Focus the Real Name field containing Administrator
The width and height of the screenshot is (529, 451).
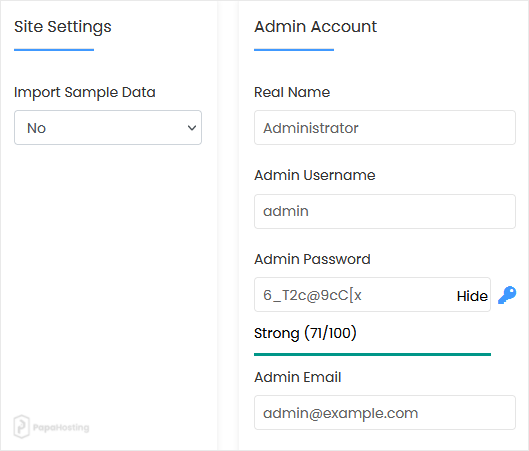[x=385, y=128]
